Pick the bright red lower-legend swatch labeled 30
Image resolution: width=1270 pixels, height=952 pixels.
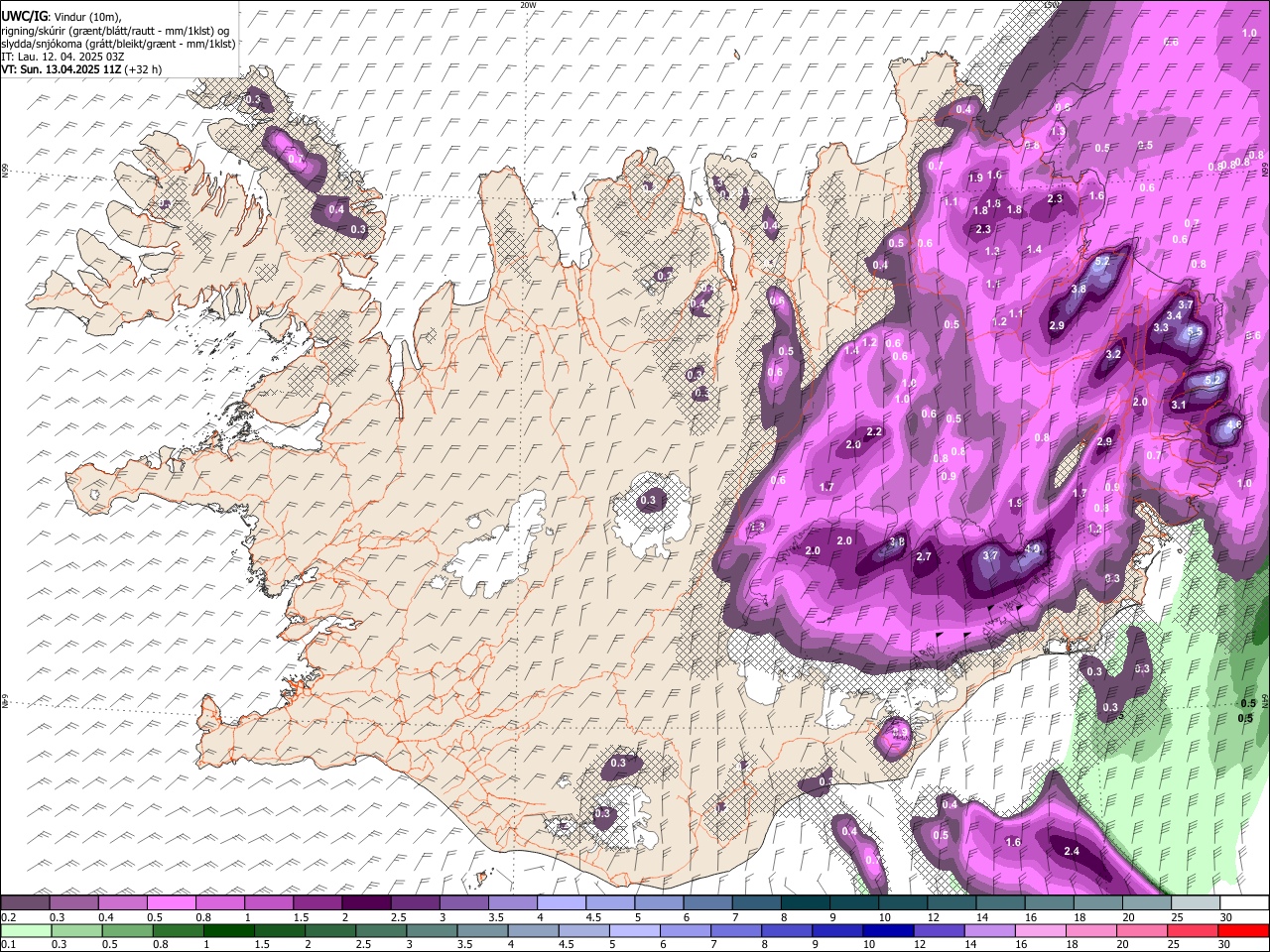pyautogui.click(x=1242, y=930)
